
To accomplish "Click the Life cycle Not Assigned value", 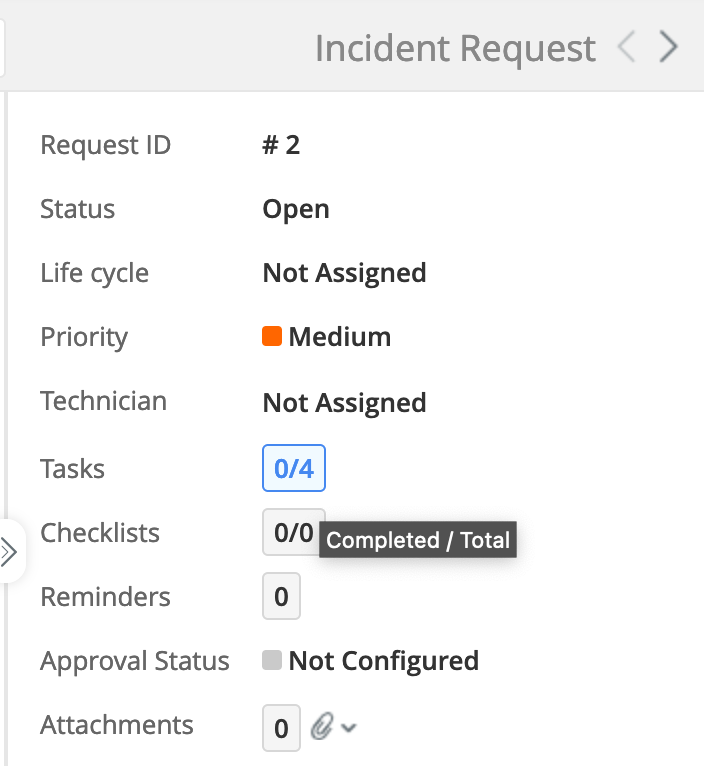I will click(344, 273).
